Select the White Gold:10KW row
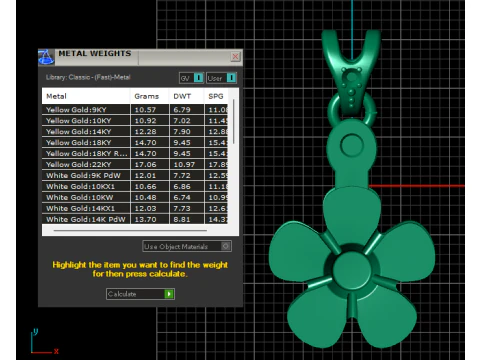The image size is (480, 360). coord(135,198)
